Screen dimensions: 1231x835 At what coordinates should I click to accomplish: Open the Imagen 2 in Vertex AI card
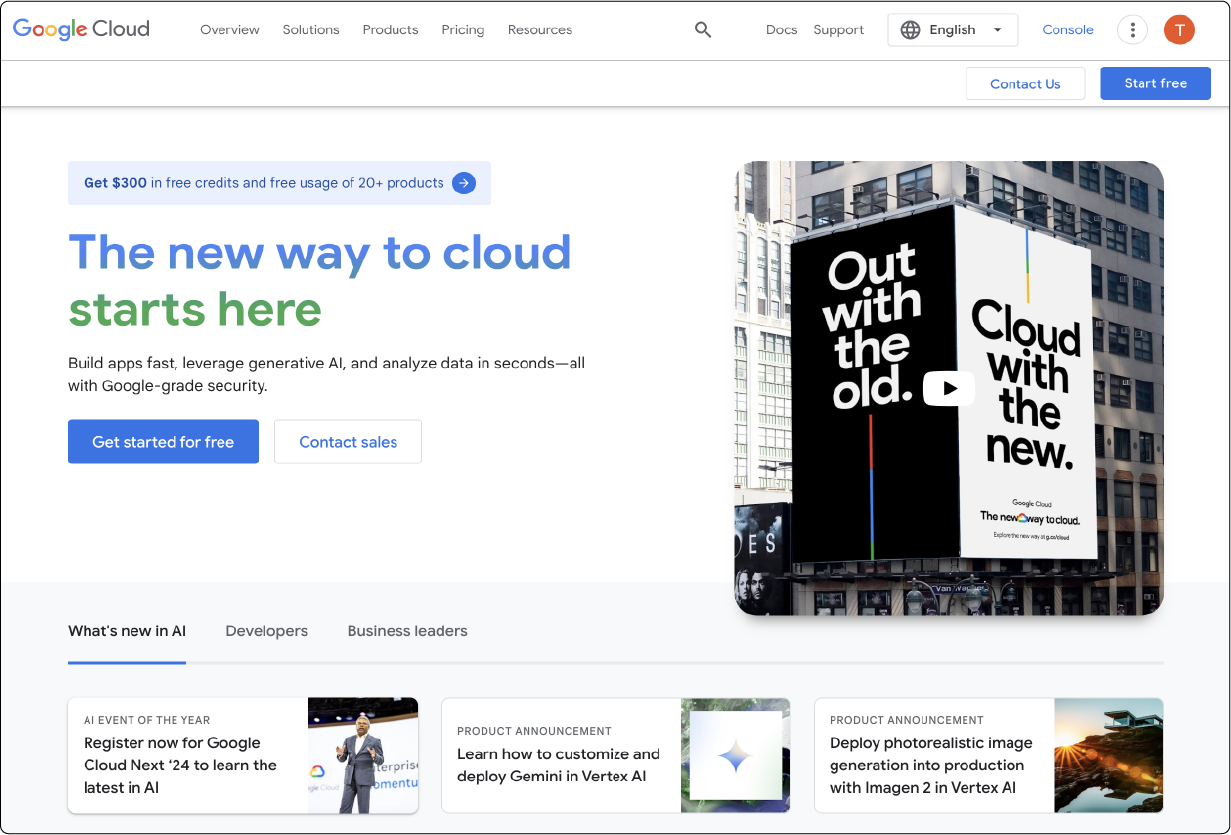coord(989,755)
